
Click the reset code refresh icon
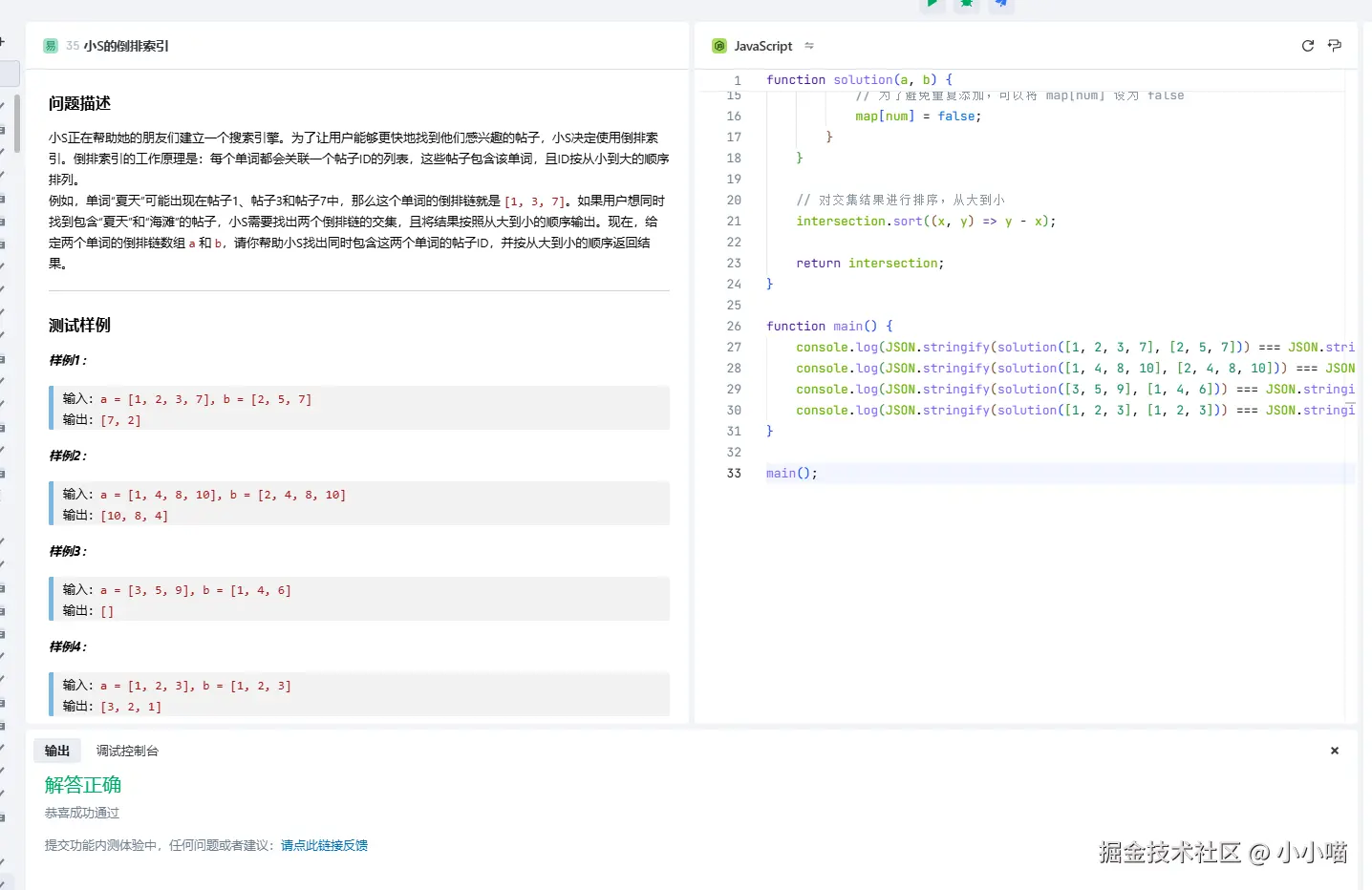coord(1308,46)
